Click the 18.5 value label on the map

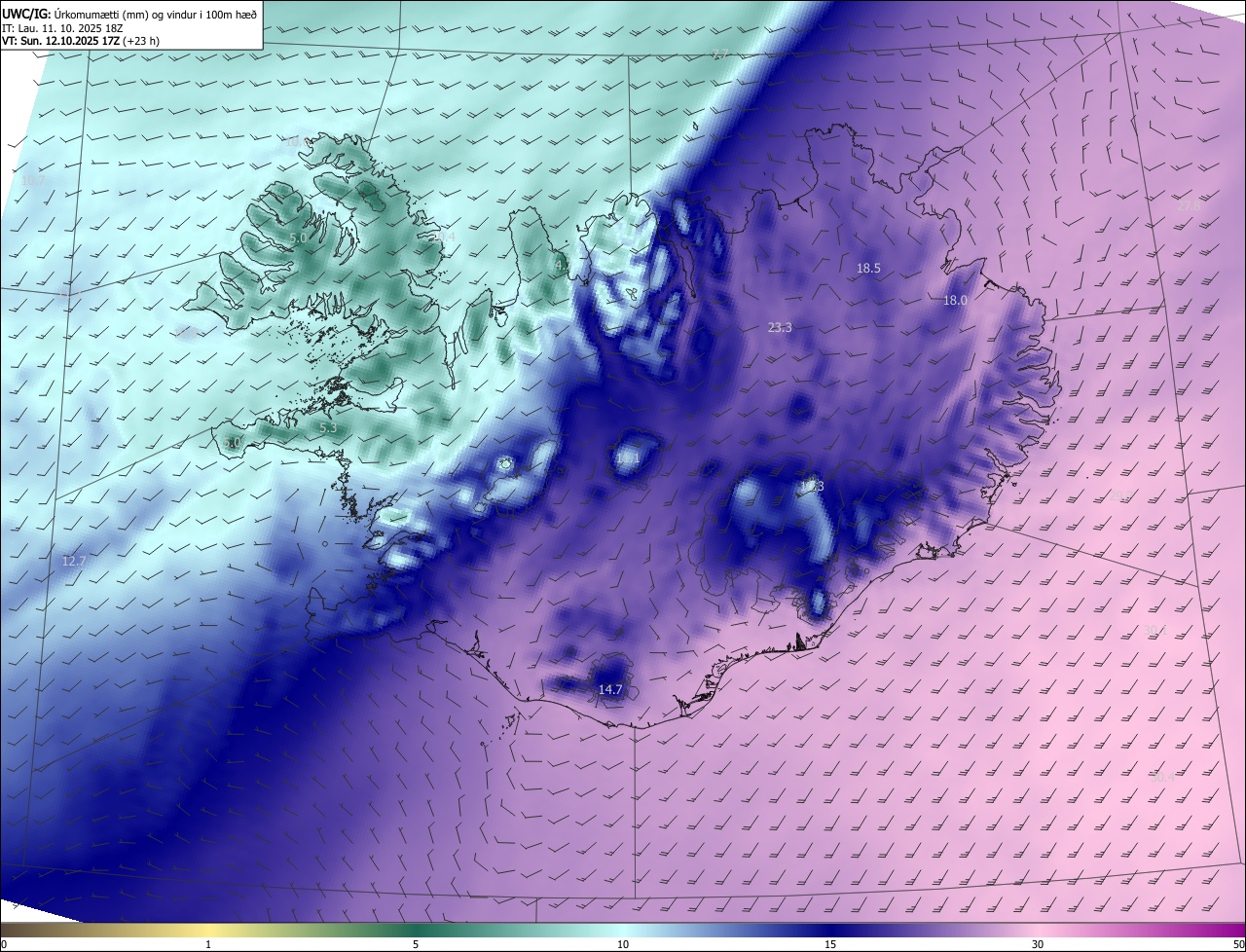(868, 268)
